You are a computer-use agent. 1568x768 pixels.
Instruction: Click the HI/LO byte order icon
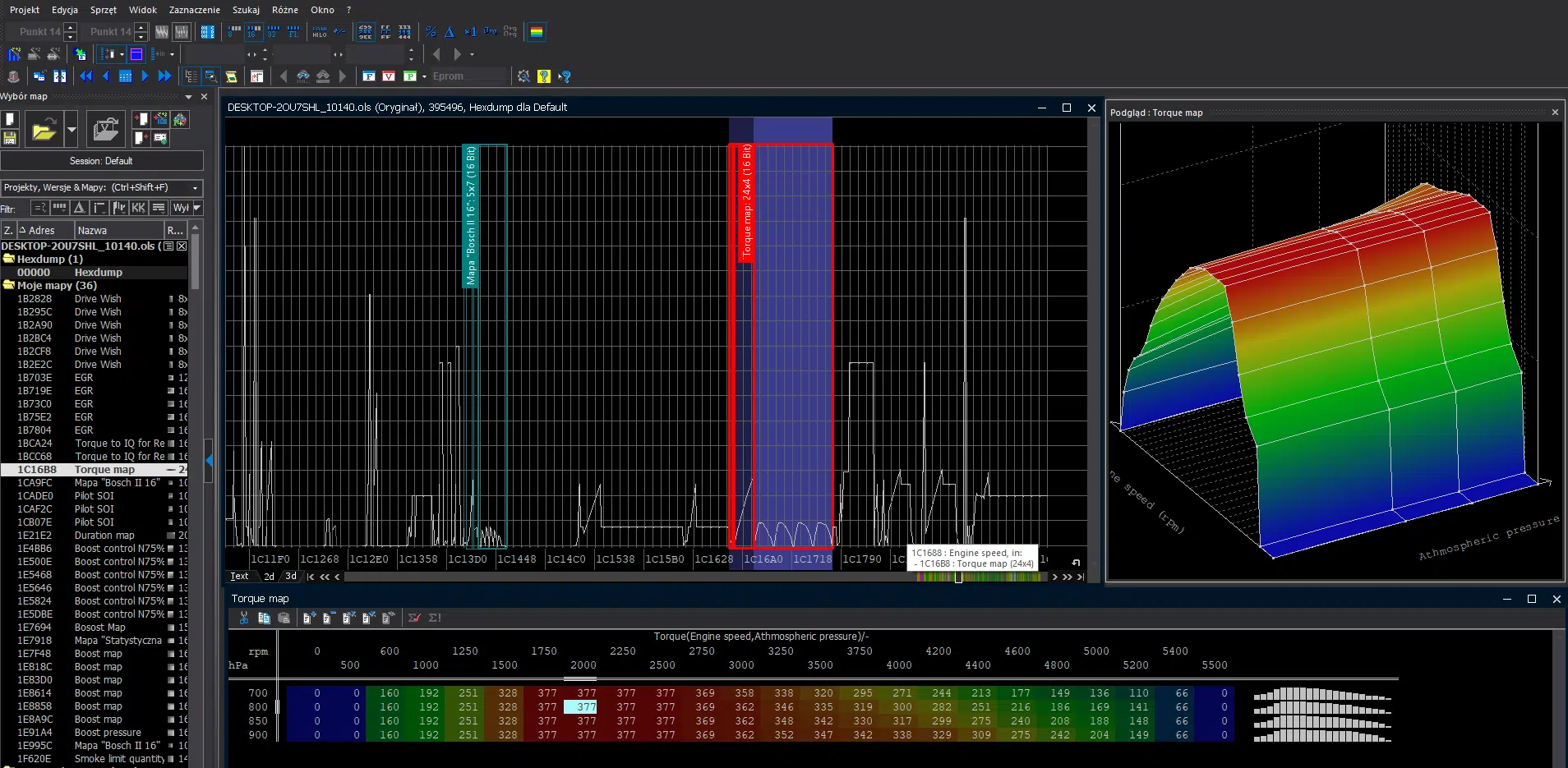320,32
